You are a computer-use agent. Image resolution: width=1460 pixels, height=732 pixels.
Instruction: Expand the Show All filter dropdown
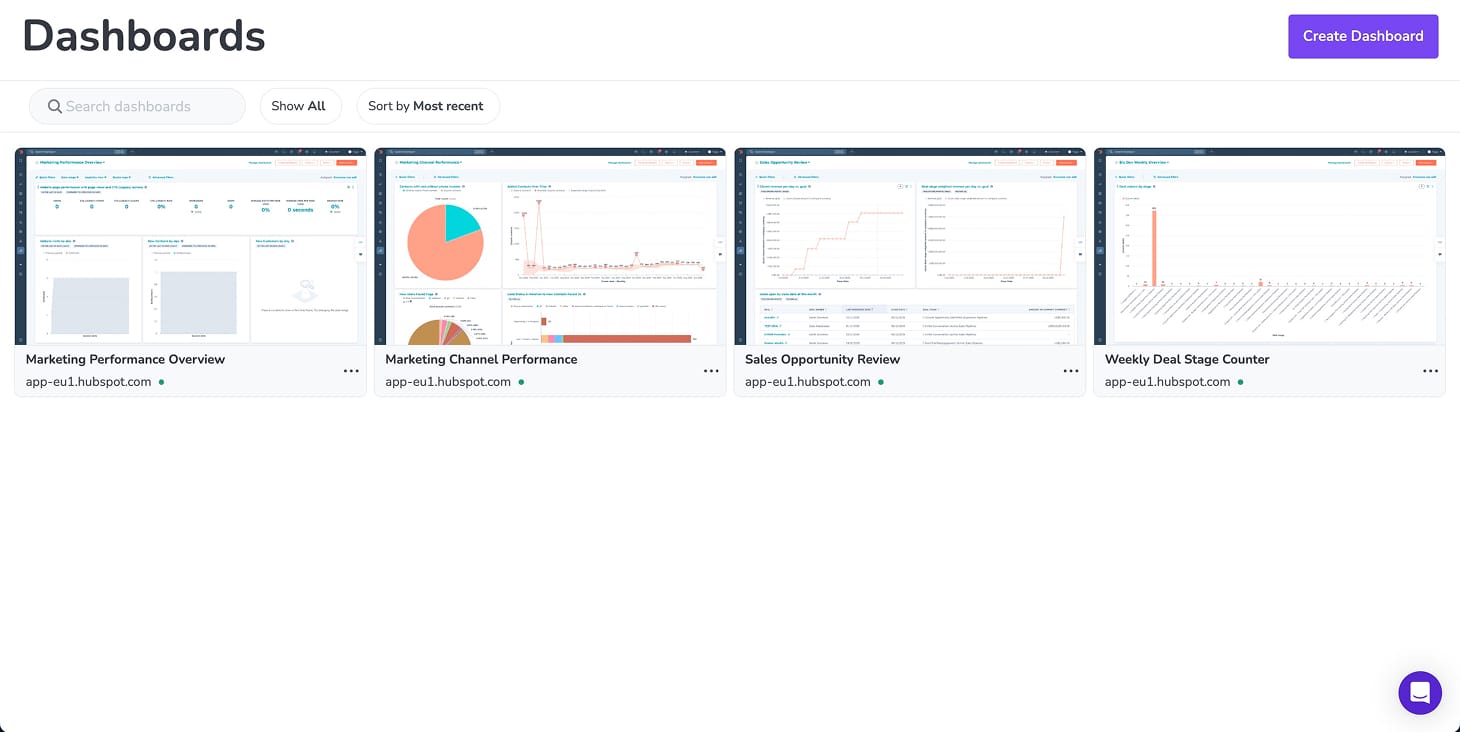point(299,106)
